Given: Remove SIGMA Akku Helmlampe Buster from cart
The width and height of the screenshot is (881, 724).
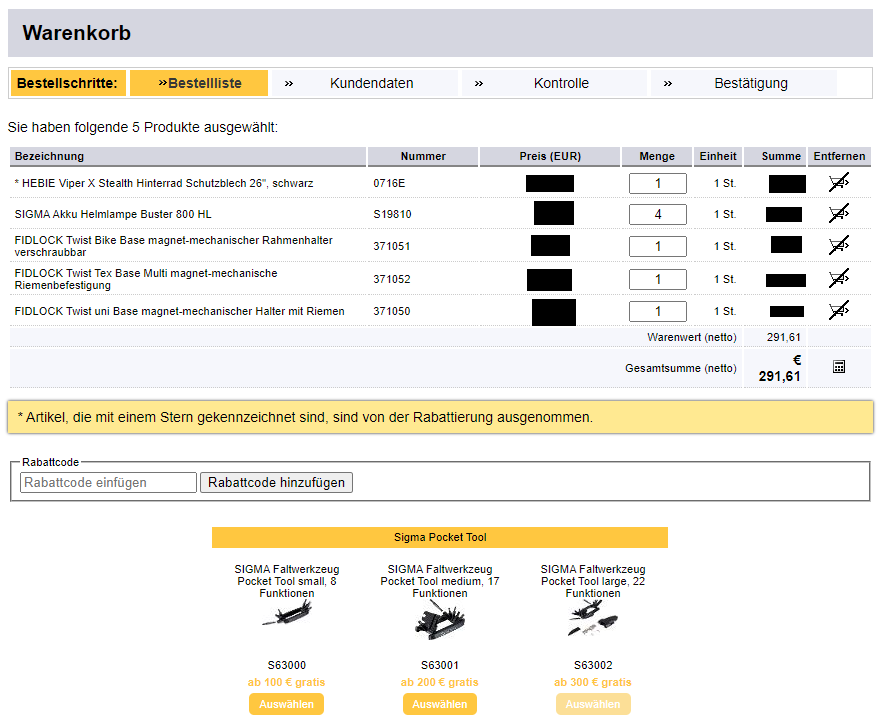Looking at the screenshot, I should tap(838, 213).
